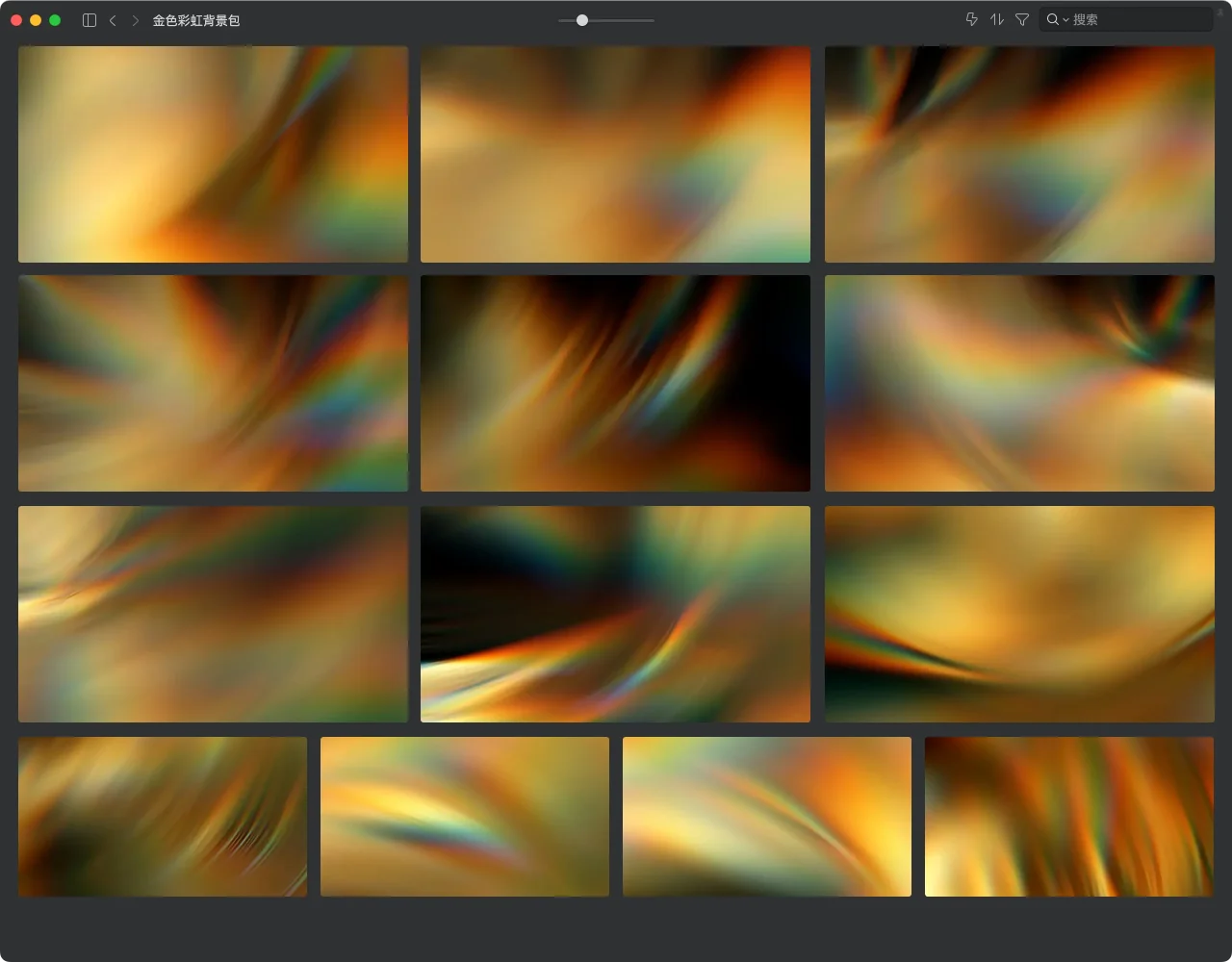Click the forward navigation arrow
The height and width of the screenshot is (962, 1232).
(135, 20)
